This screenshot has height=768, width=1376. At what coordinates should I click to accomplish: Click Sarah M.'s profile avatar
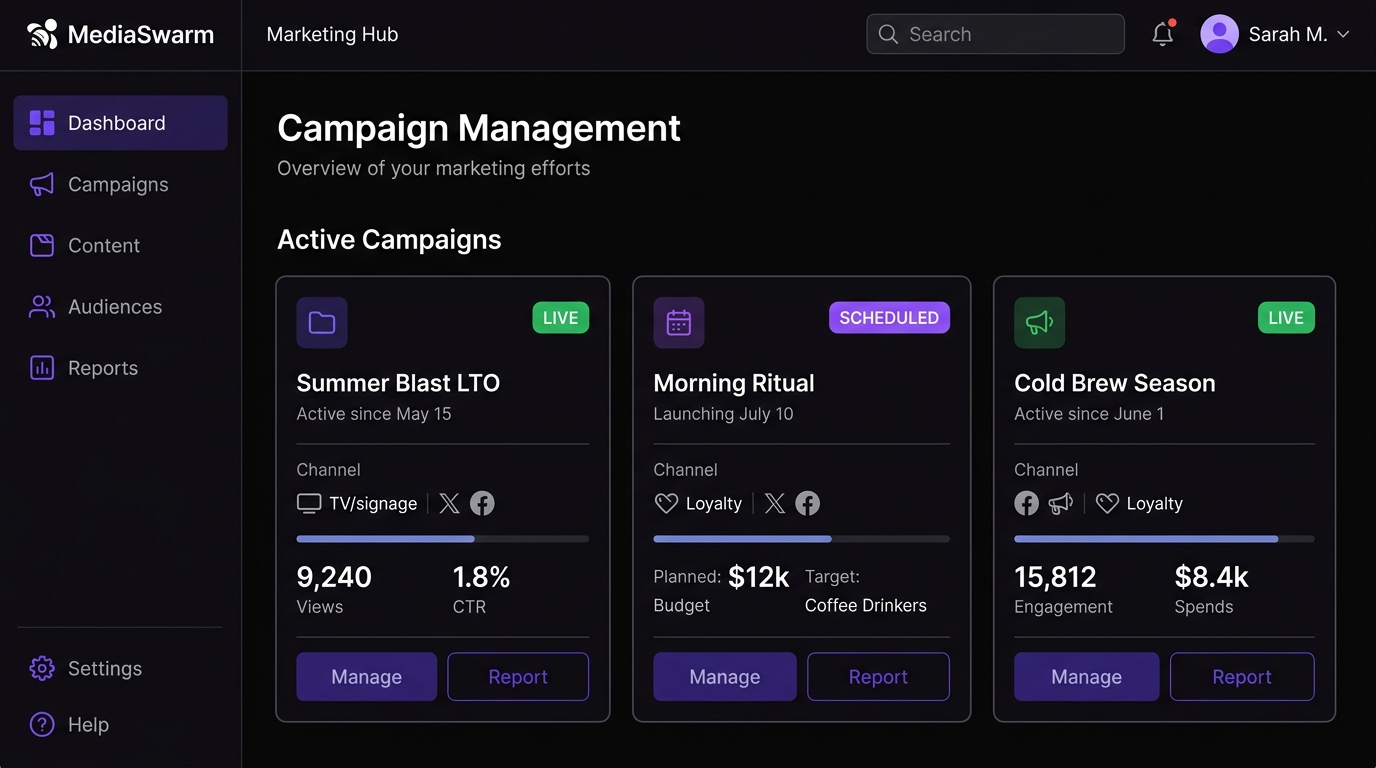pyautogui.click(x=1219, y=34)
